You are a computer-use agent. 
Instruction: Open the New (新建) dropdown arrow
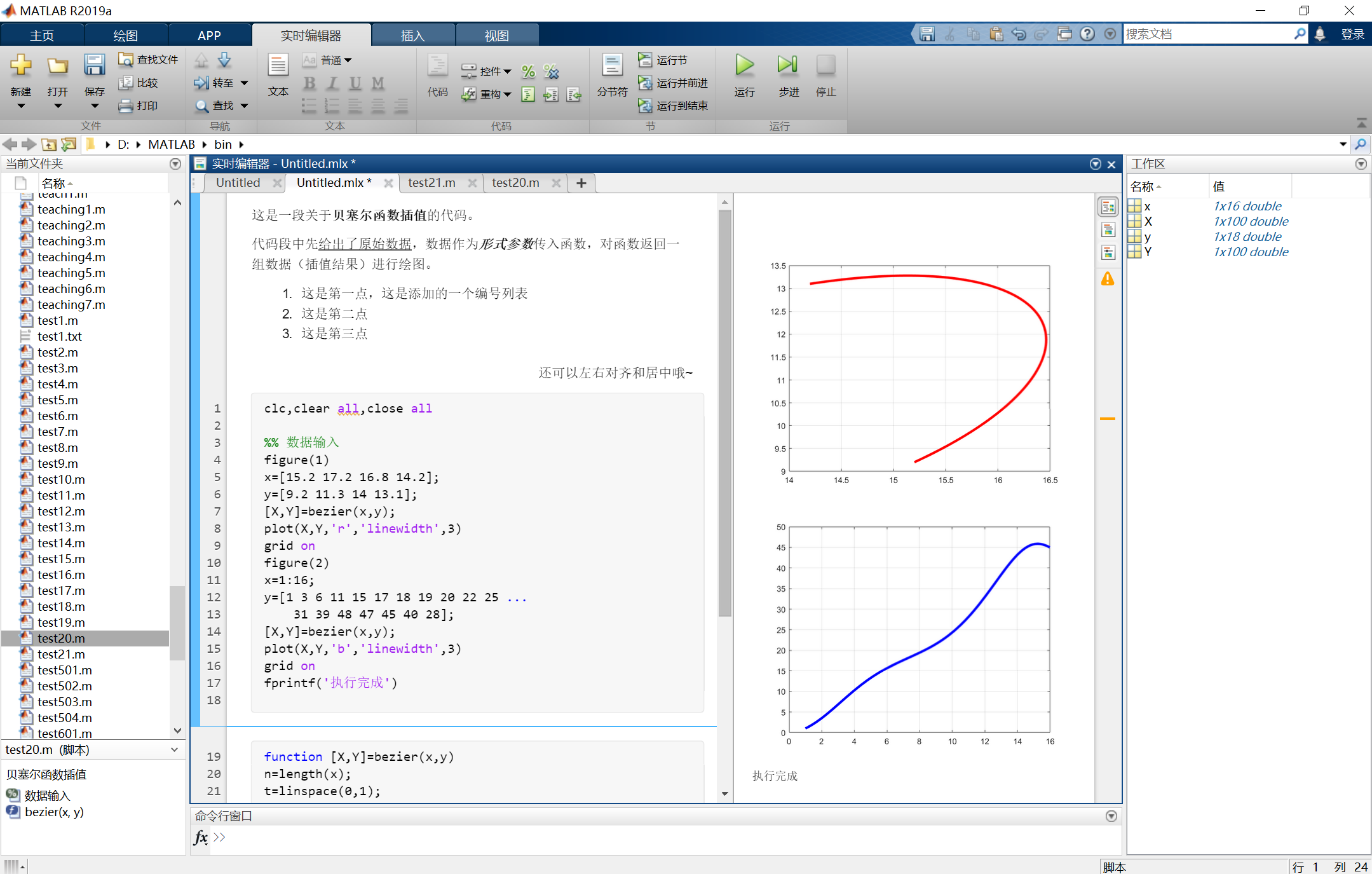[21, 106]
